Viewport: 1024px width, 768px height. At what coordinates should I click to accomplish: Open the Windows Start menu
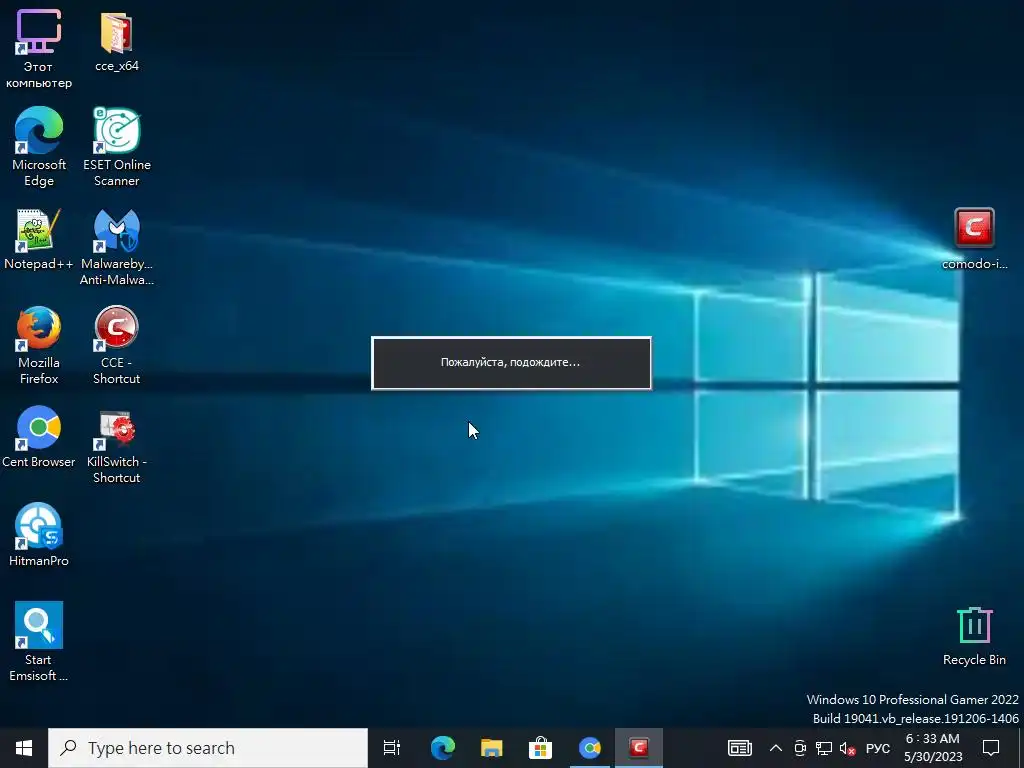24,748
